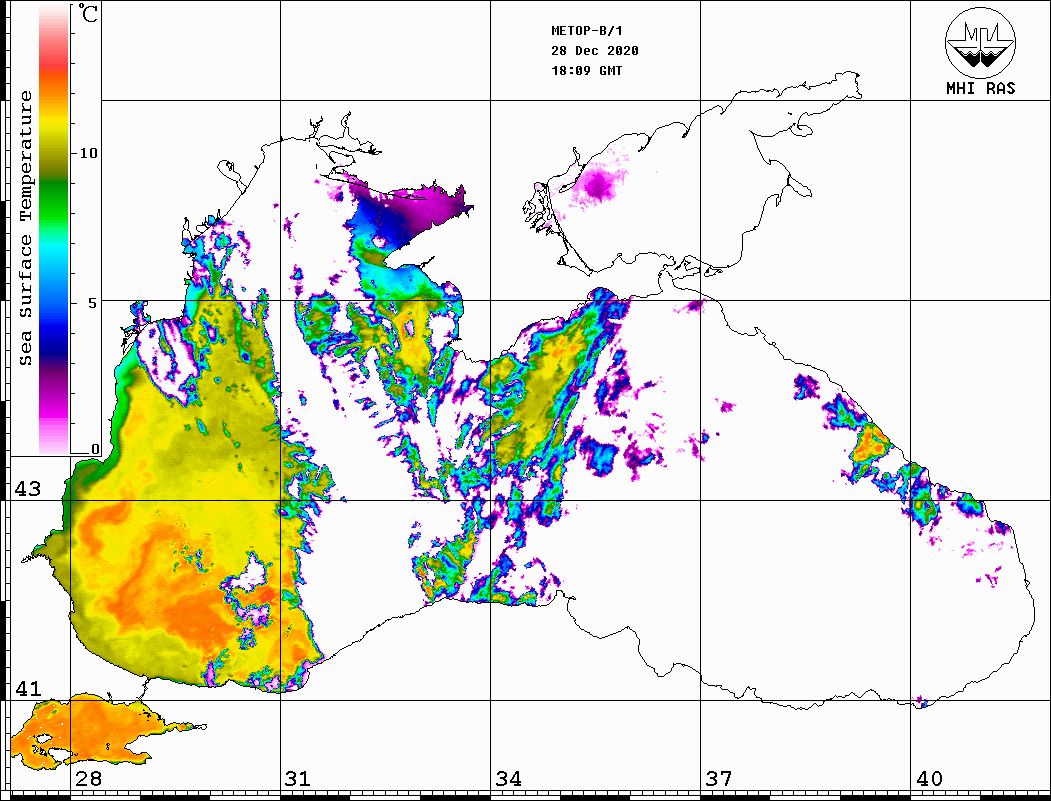1051x801 pixels.
Task: Click the '0' tick on temperature scale
Action: pyautogui.click(x=95, y=449)
